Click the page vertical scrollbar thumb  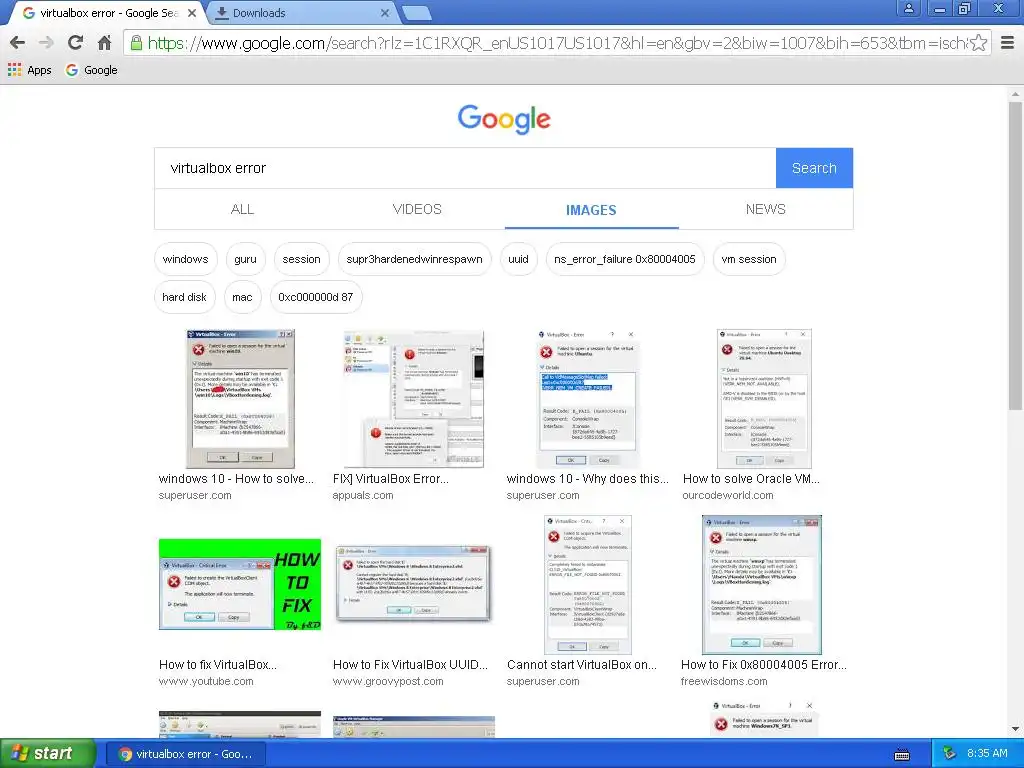click(1015, 255)
